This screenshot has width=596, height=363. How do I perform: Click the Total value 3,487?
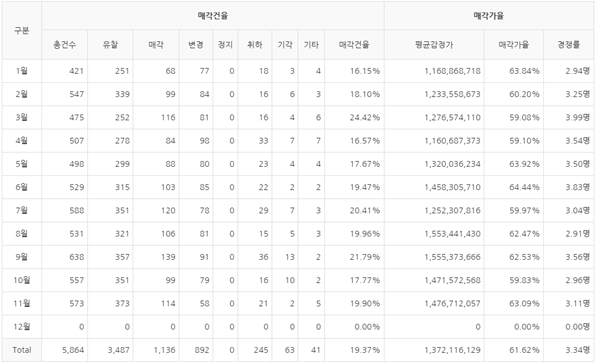[119, 350]
